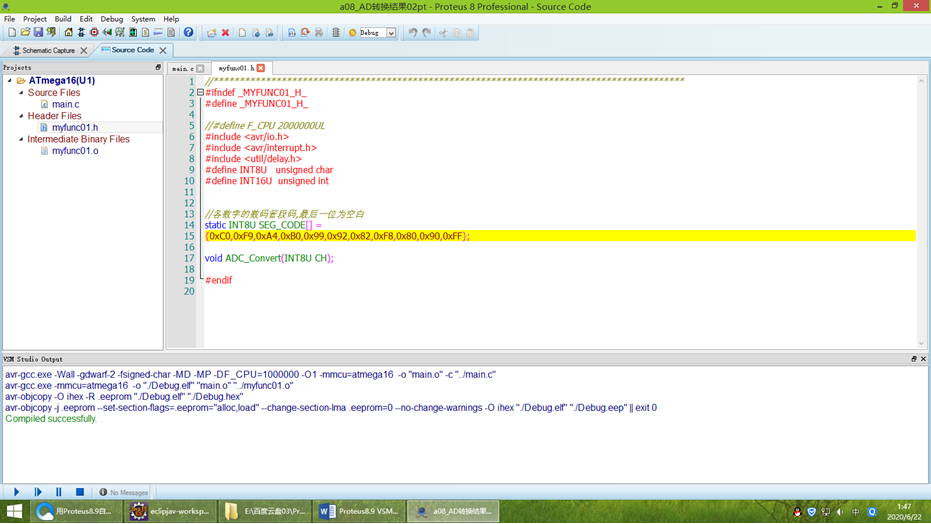Viewport: 931px width, 524px height.
Task: Click the blue Help question mark icon
Action: (x=188, y=33)
